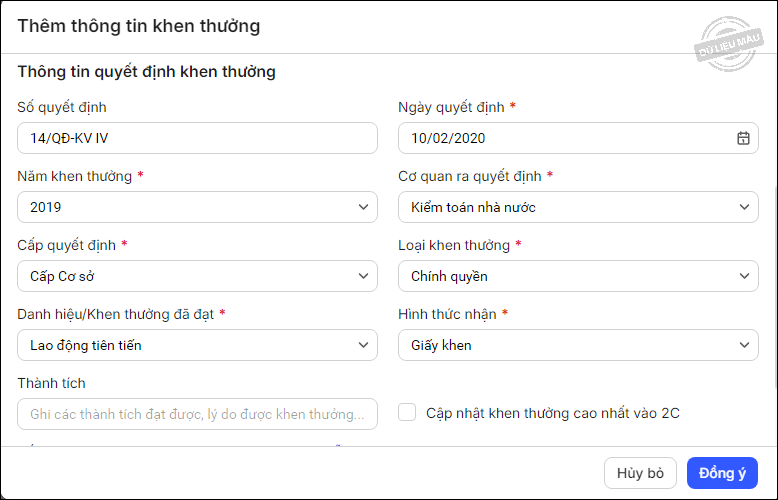Click chevron arrow in Danh hiệu/Khen thưởng field
778x500 pixels.
pyautogui.click(x=362, y=345)
